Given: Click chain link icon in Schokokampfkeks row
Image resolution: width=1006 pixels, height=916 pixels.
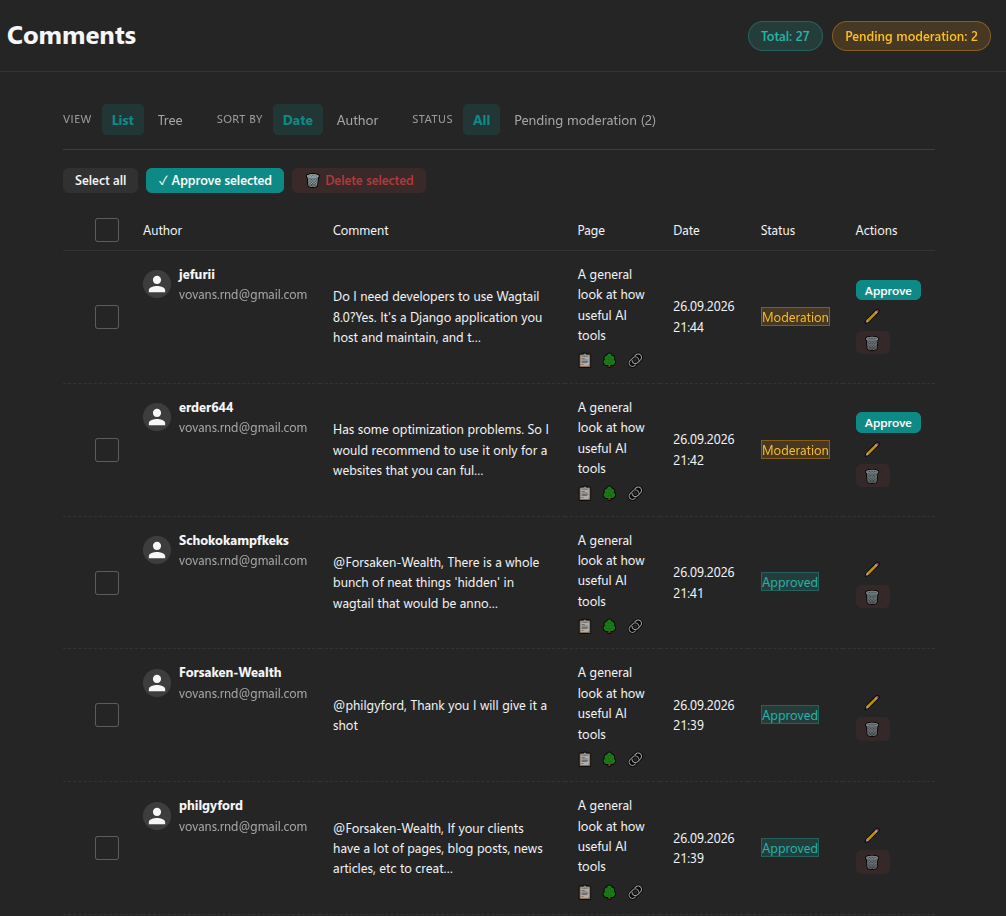Looking at the screenshot, I should (x=635, y=626).
